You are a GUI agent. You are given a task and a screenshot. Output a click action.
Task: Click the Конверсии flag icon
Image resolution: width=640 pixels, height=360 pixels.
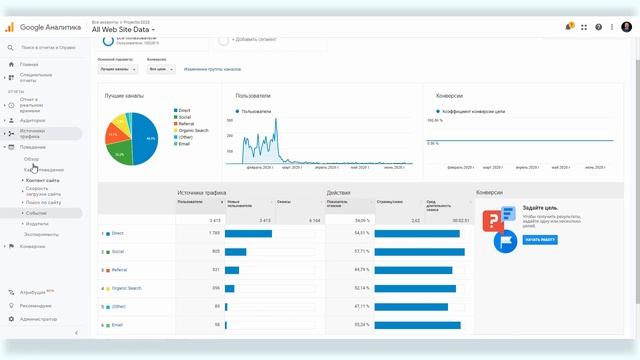[x=11, y=246]
